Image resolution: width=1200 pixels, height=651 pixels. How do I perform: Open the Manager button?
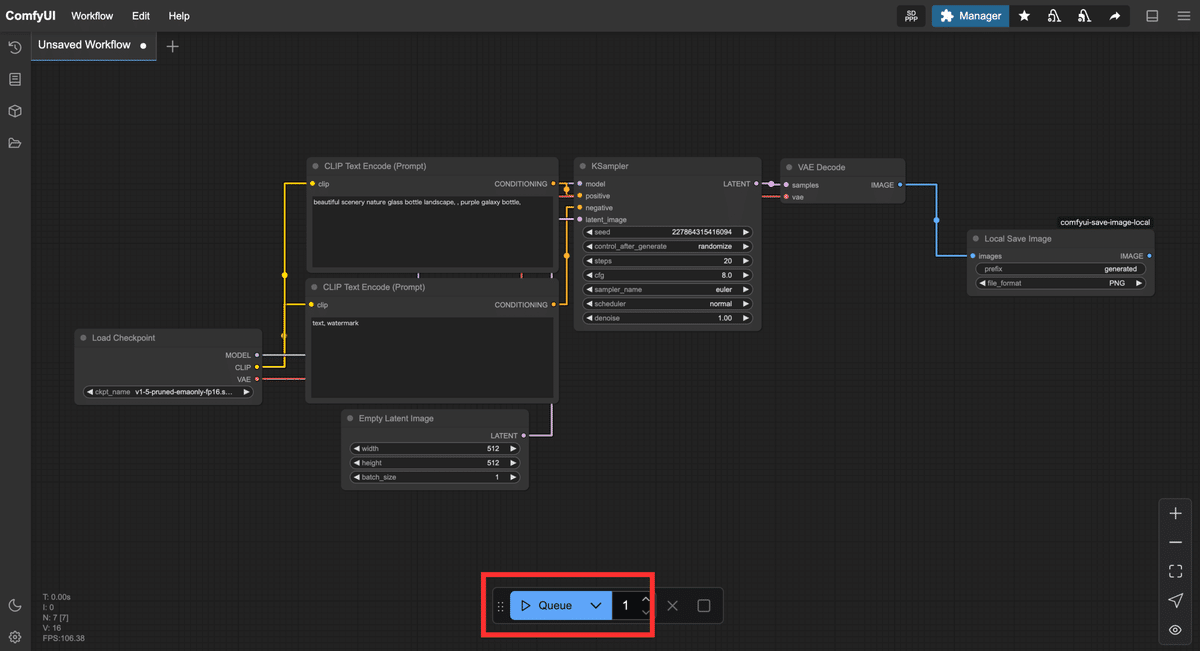pyautogui.click(x=970, y=16)
